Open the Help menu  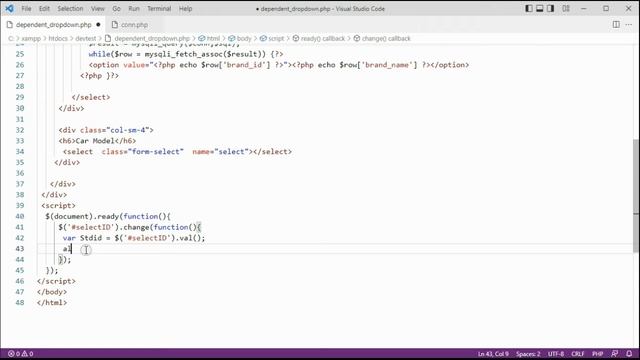point(185,9)
